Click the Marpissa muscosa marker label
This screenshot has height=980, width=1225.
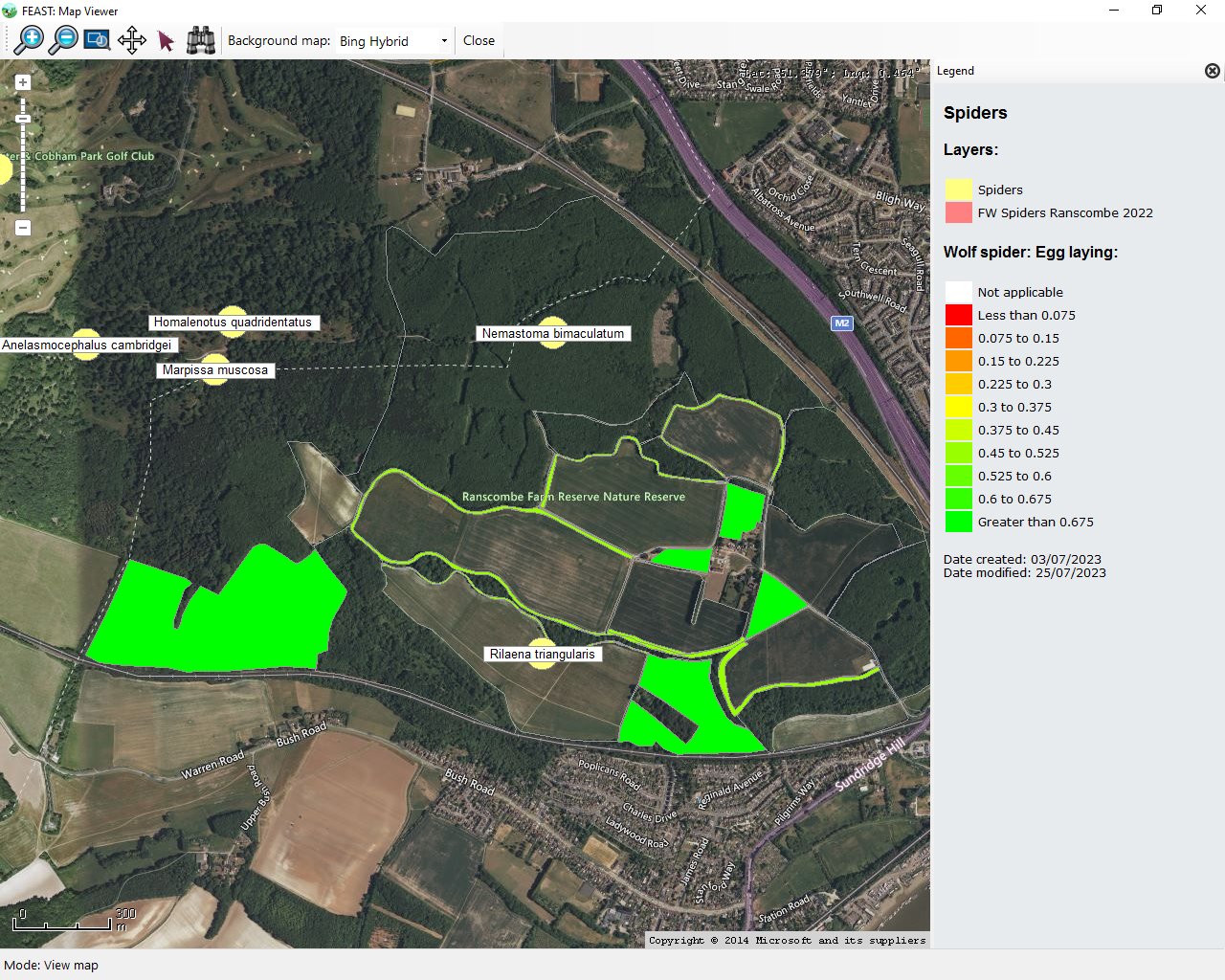click(x=214, y=370)
